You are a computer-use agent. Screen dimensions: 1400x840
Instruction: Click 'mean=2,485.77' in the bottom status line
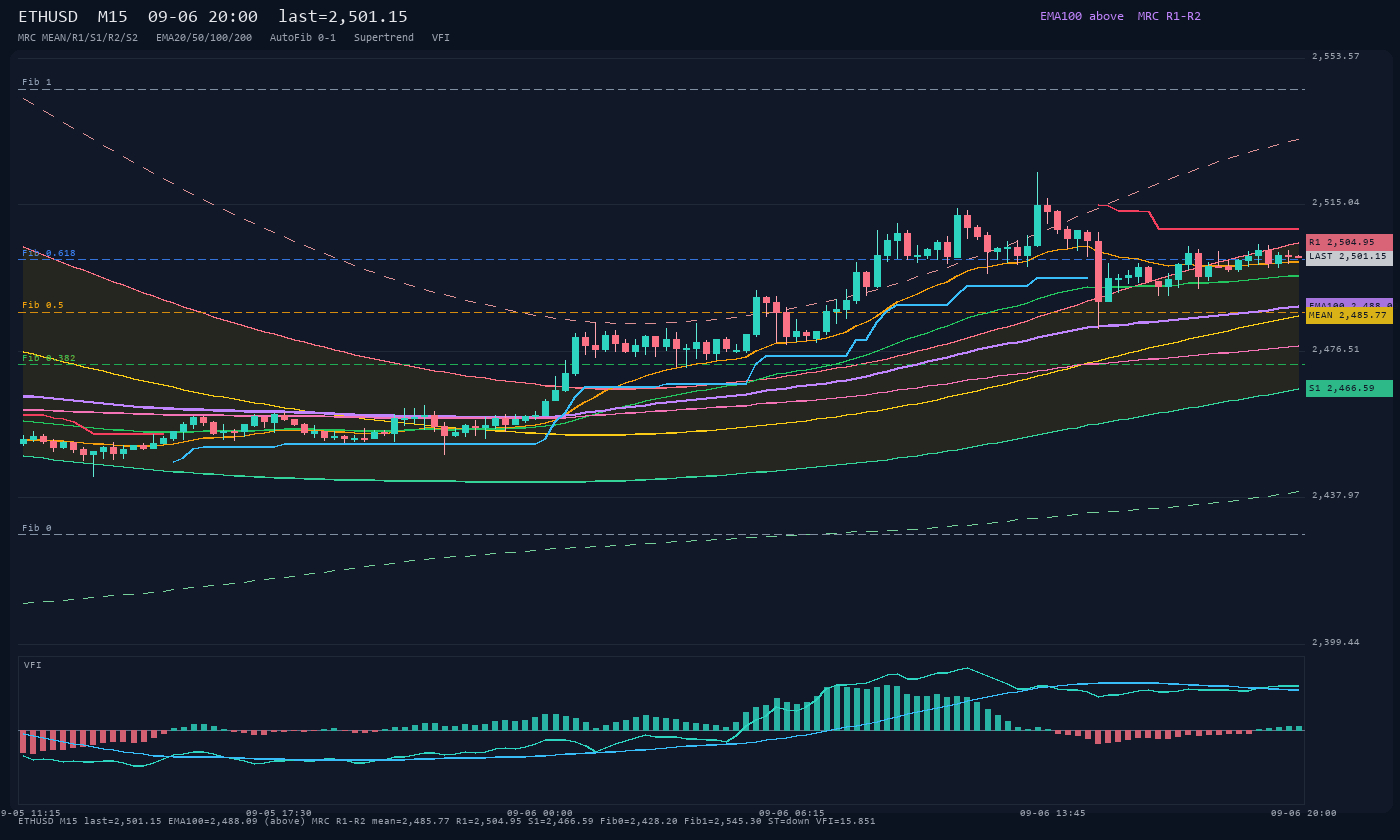tap(411, 821)
